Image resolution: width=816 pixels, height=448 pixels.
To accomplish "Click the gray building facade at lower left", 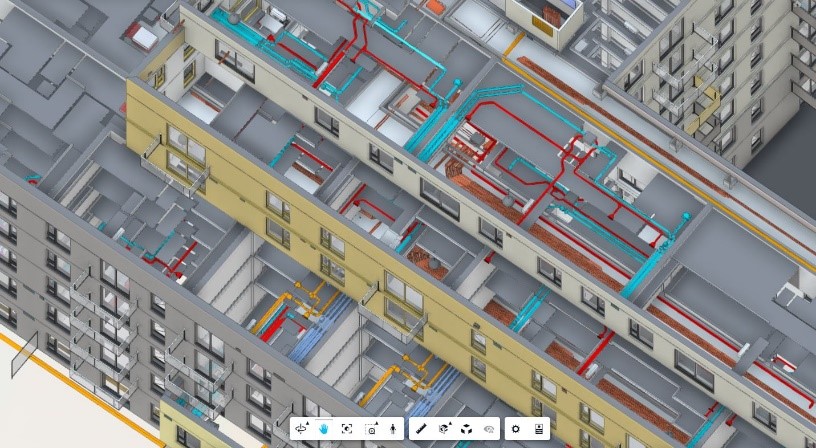I will (60, 290).
